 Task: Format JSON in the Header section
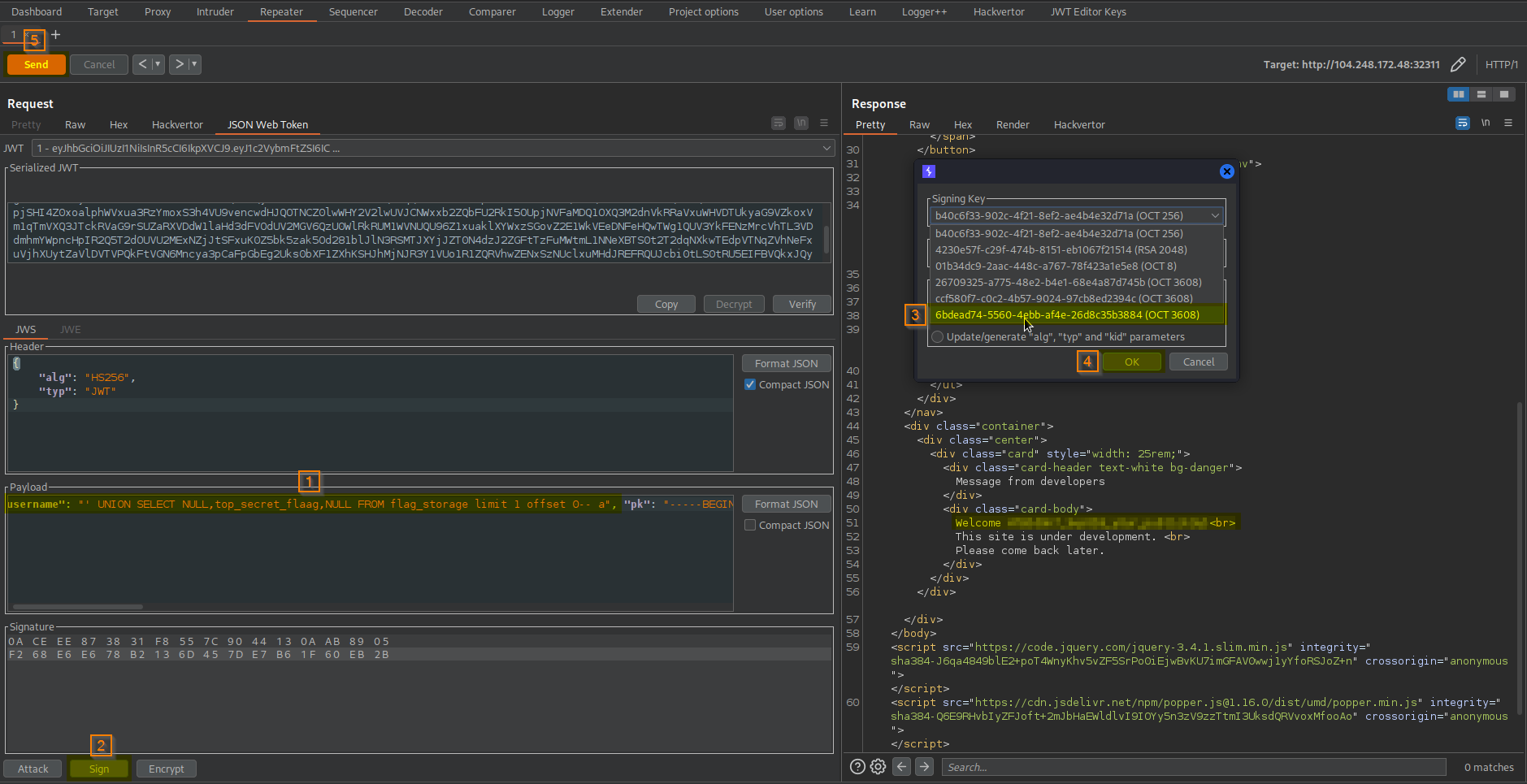786,363
